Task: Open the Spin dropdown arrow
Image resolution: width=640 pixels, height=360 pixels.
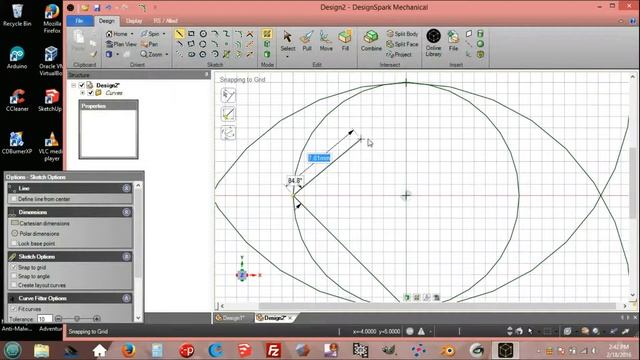Action: (164, 34)
